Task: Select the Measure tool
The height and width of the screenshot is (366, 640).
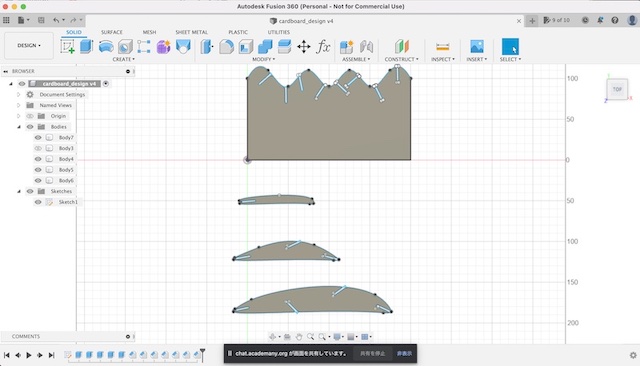Action: pyautogui.click(x=442, y=47)
